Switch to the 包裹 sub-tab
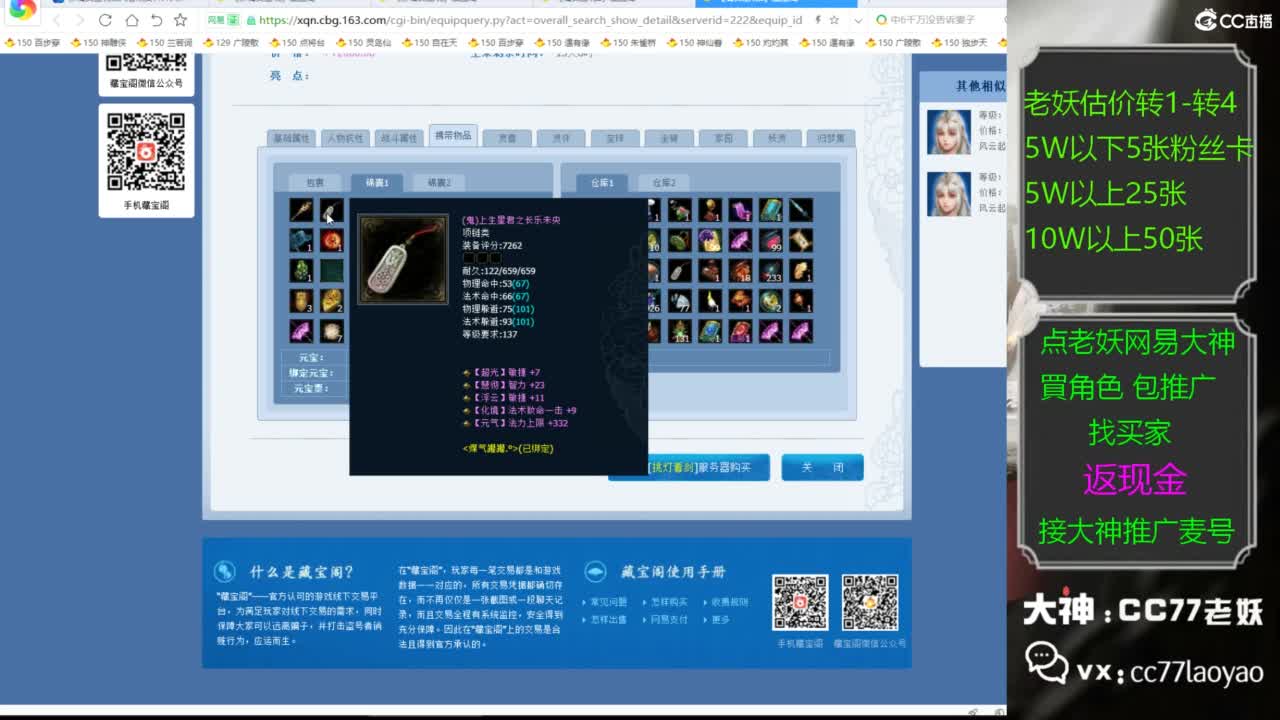 pos(315,183)
